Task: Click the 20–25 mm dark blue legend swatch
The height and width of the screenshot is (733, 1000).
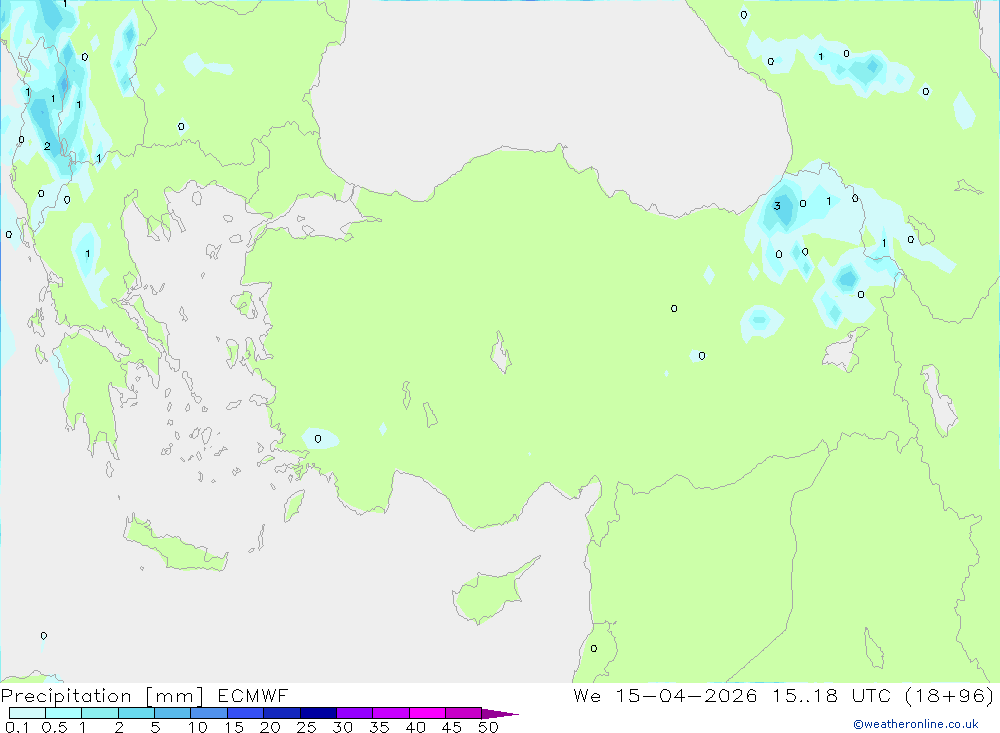Action: 281,713
